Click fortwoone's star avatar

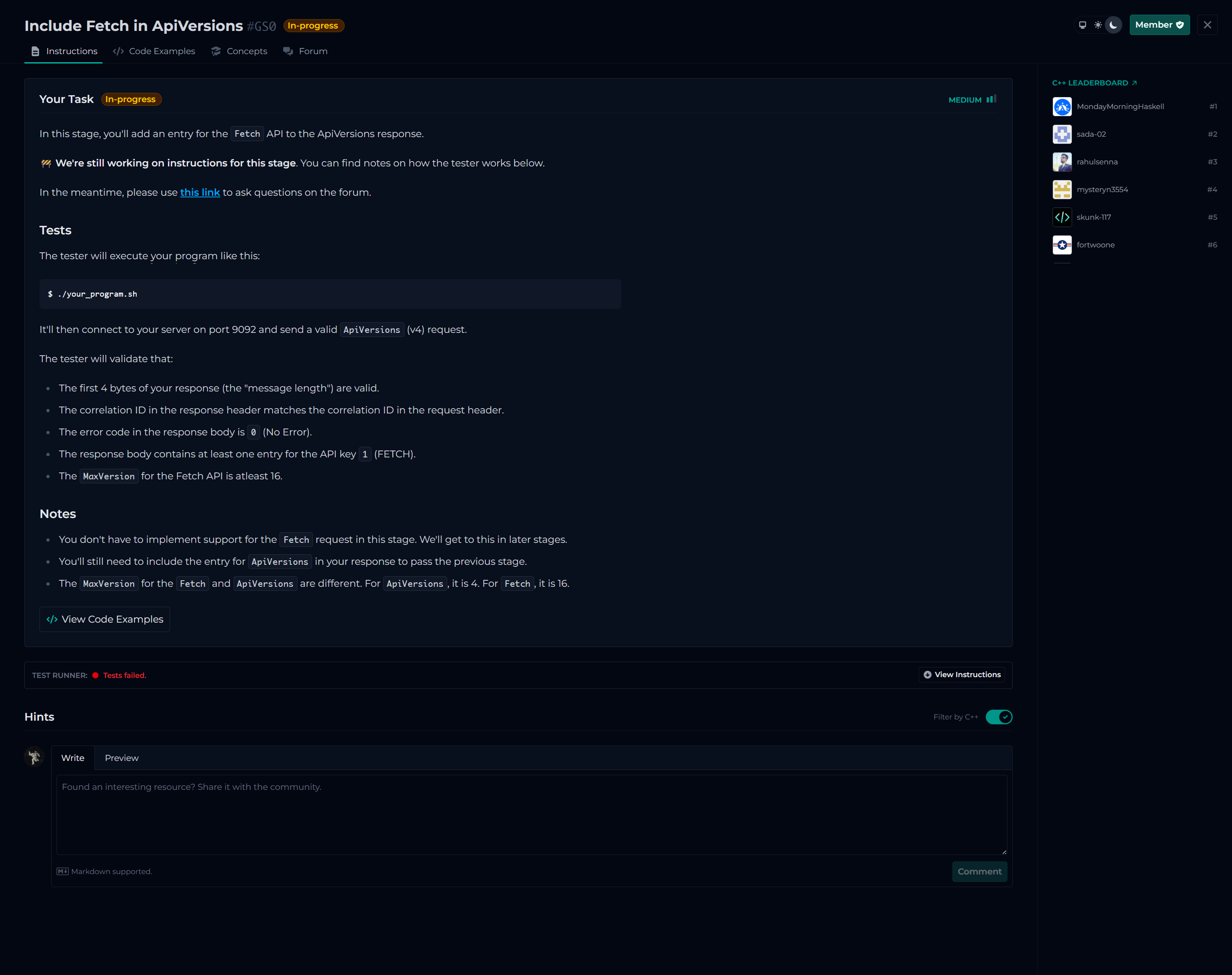tap(1062, 245)
